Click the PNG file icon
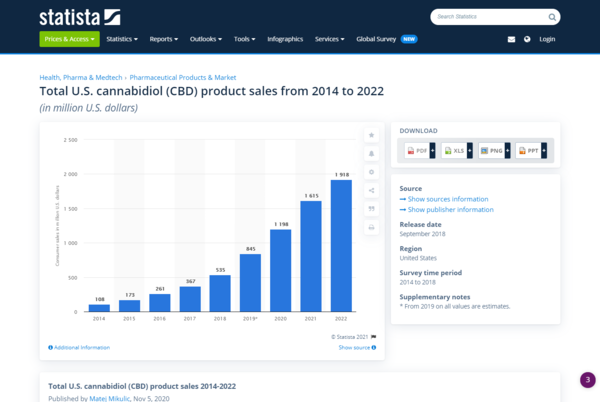Image resolution: width=600 pixels, height=402 pixels. pyautogui.click(x=484, y=151)
